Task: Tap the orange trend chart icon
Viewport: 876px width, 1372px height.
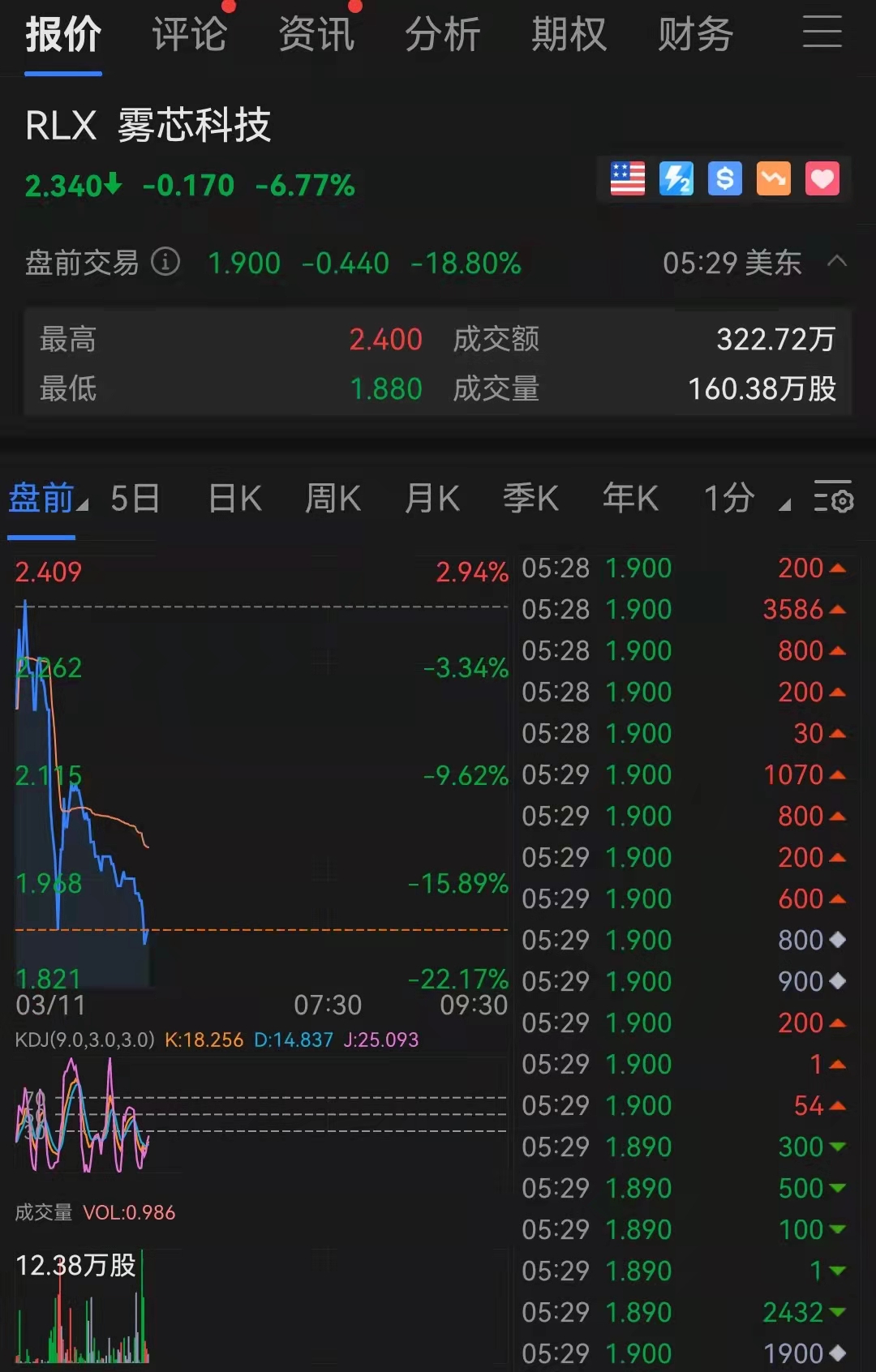Action: 773,178
